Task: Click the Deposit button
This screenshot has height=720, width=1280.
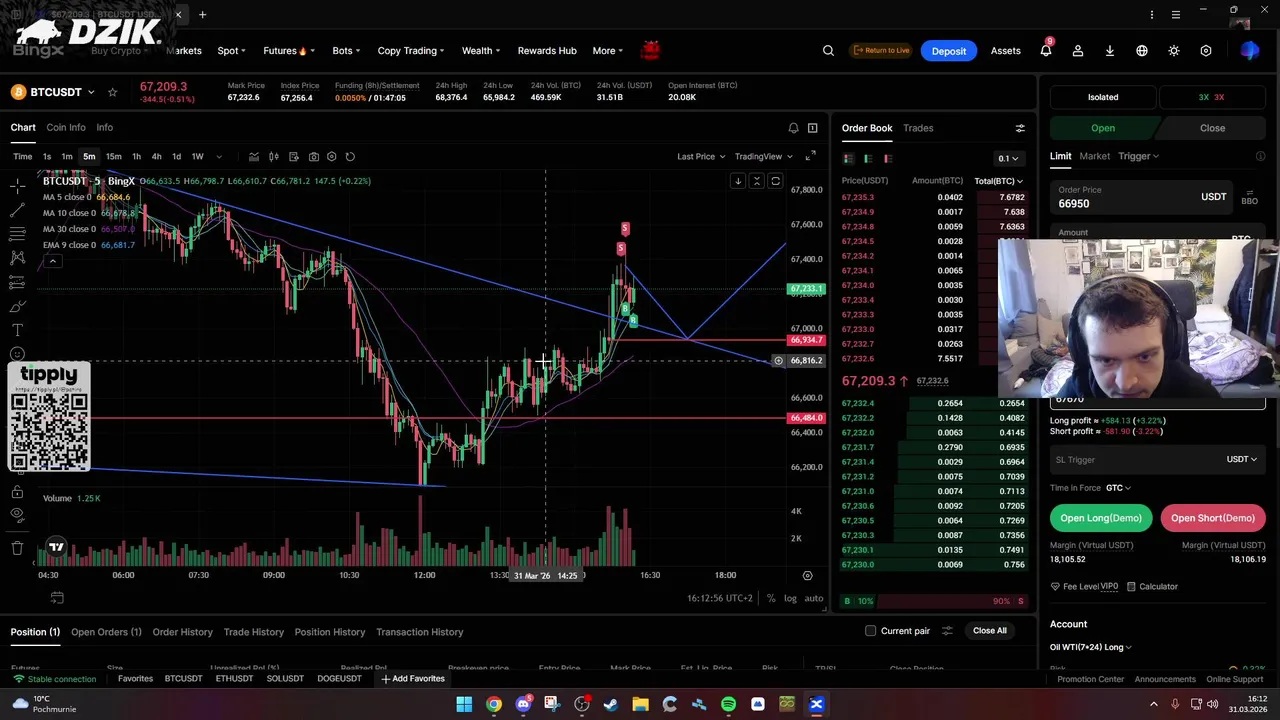Action: [949, 51]
